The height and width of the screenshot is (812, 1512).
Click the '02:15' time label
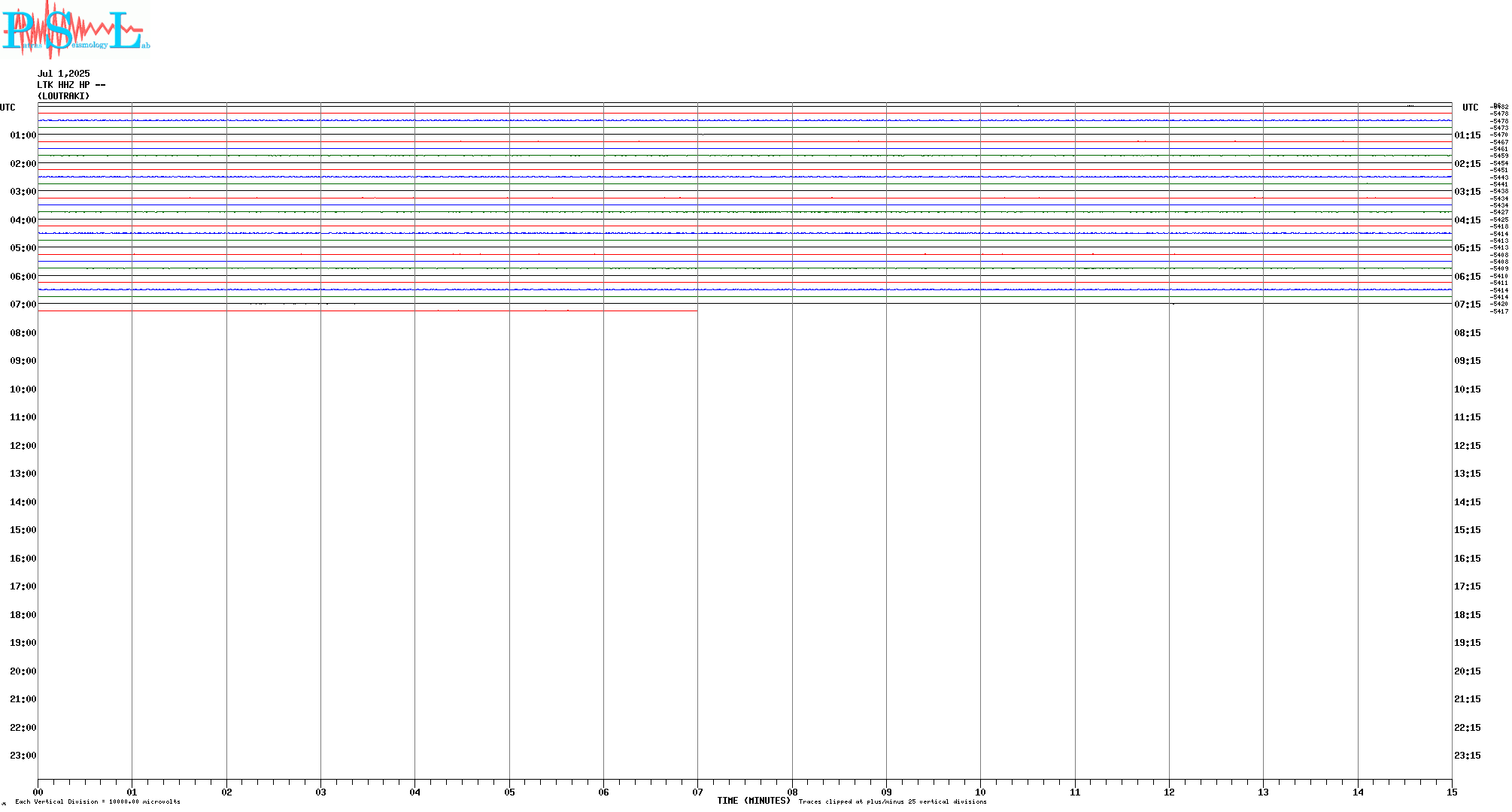click(x=1468, y=164)
